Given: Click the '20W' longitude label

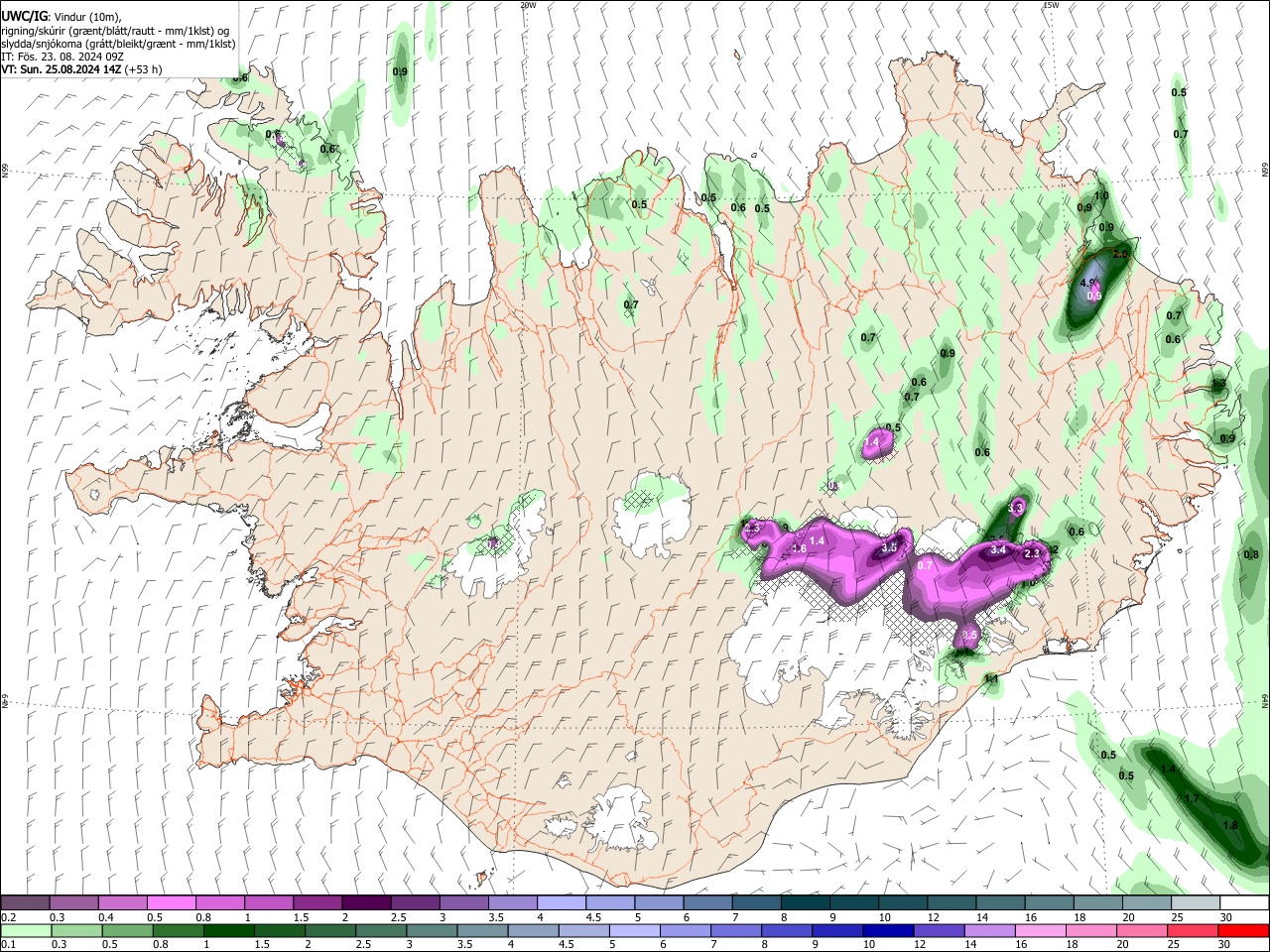Looking at the screenshot, I should [528, 5].
